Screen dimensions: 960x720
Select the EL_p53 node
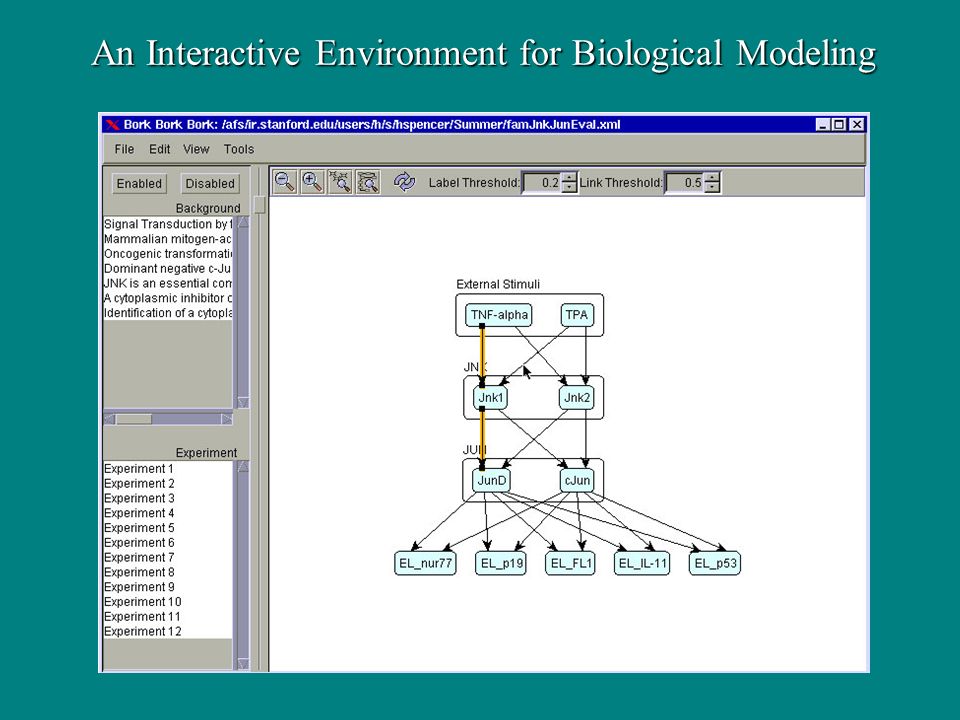click(714, 563)
